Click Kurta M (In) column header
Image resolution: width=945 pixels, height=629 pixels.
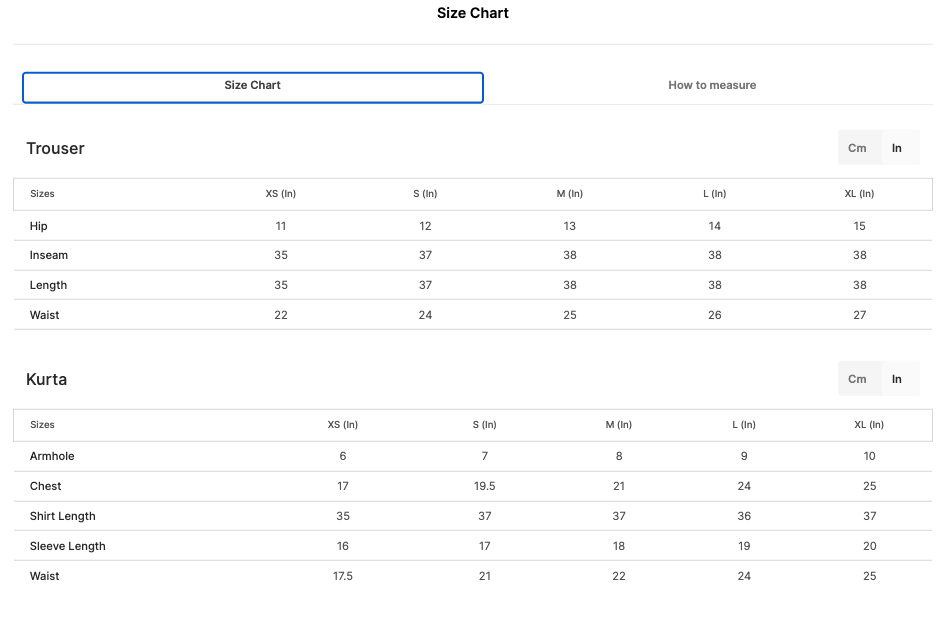point(619,425)
